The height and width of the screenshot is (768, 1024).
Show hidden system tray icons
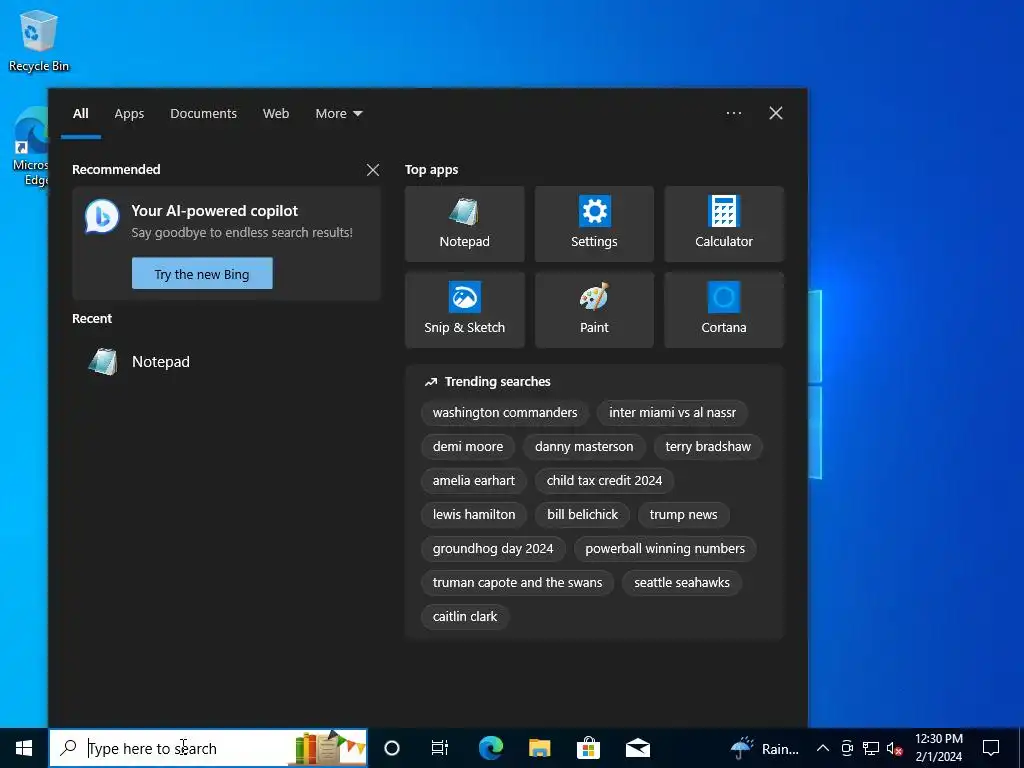[823, 748]
